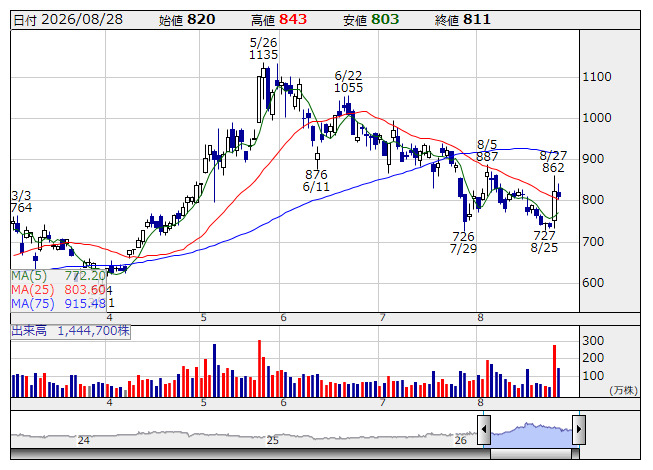The image size is (653, 470).
Task: Click the 727 8/25 low label
Action: tap(544, 242)
